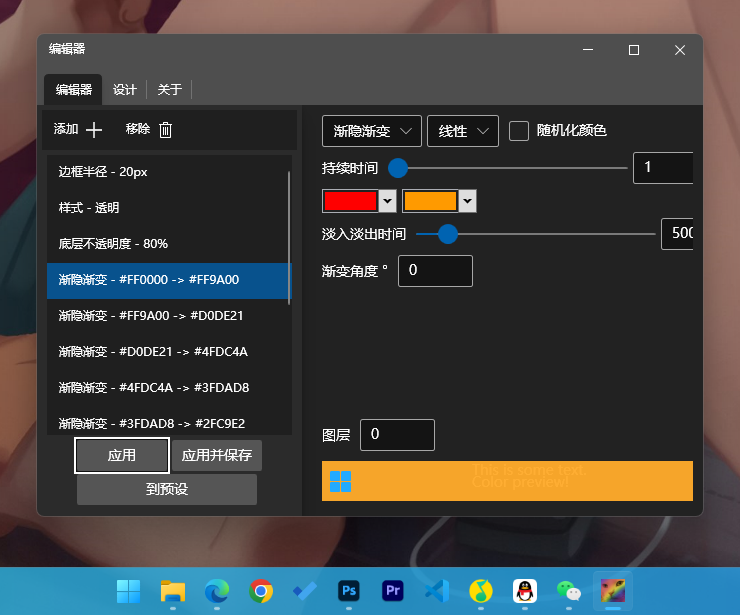The height and width of the screenshot is (615, 740).
Task: Open the 线性 interpolation dropdown
Action: [463, 131]
